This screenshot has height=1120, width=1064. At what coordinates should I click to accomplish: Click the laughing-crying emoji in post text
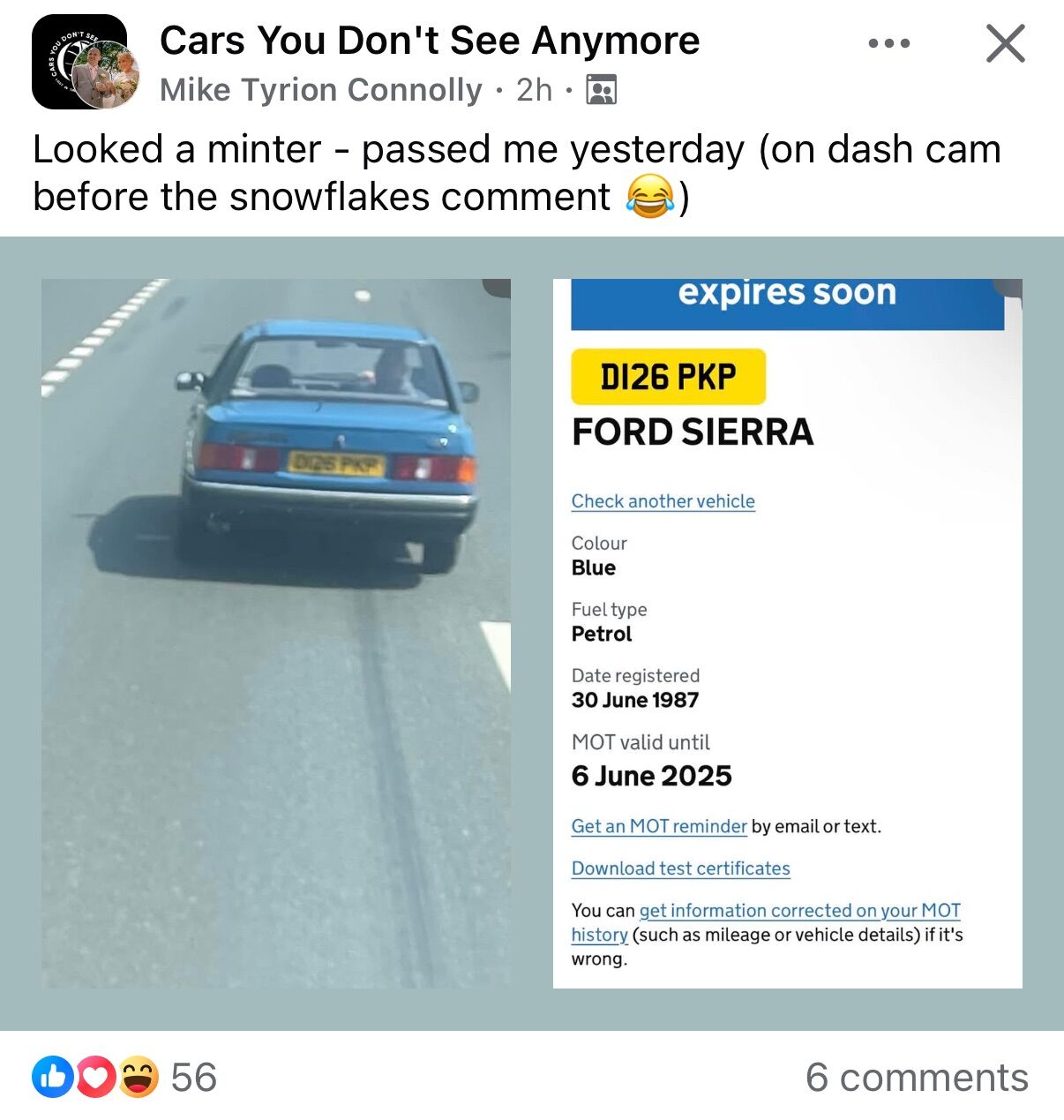(650, 197)
